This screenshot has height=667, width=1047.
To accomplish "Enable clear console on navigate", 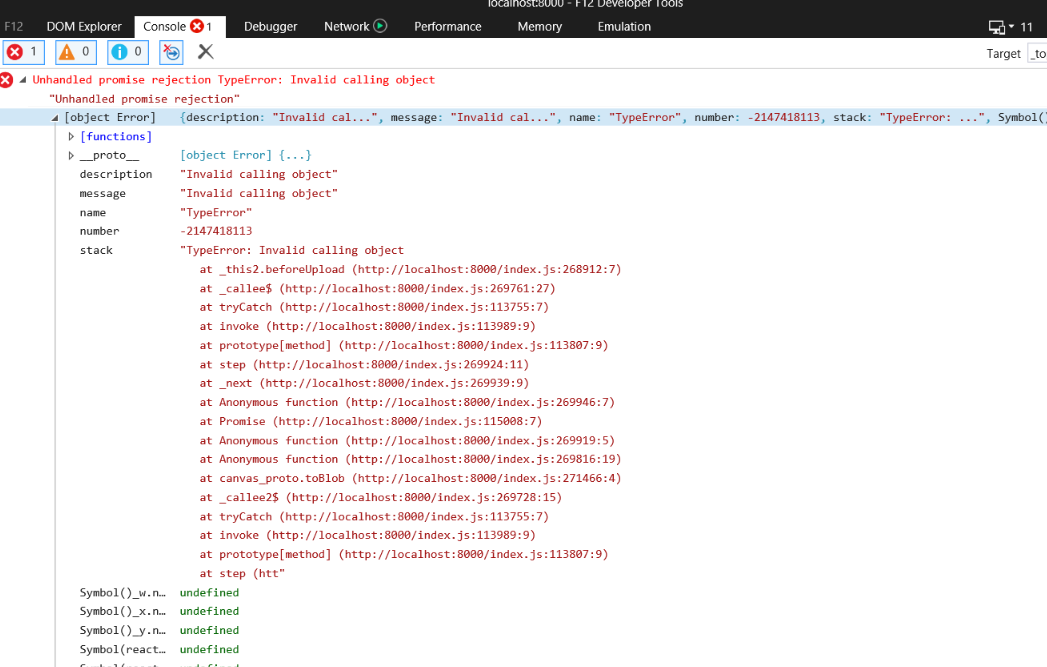I will click(x=169, y=52).
